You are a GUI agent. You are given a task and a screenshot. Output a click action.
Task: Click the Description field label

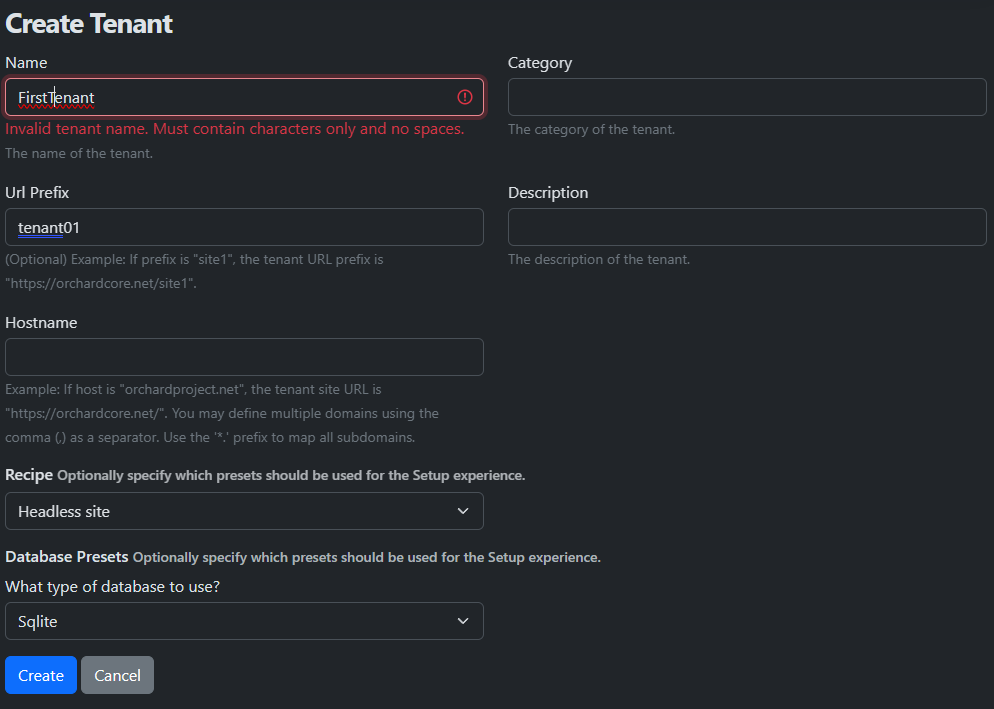coord(548,193)
